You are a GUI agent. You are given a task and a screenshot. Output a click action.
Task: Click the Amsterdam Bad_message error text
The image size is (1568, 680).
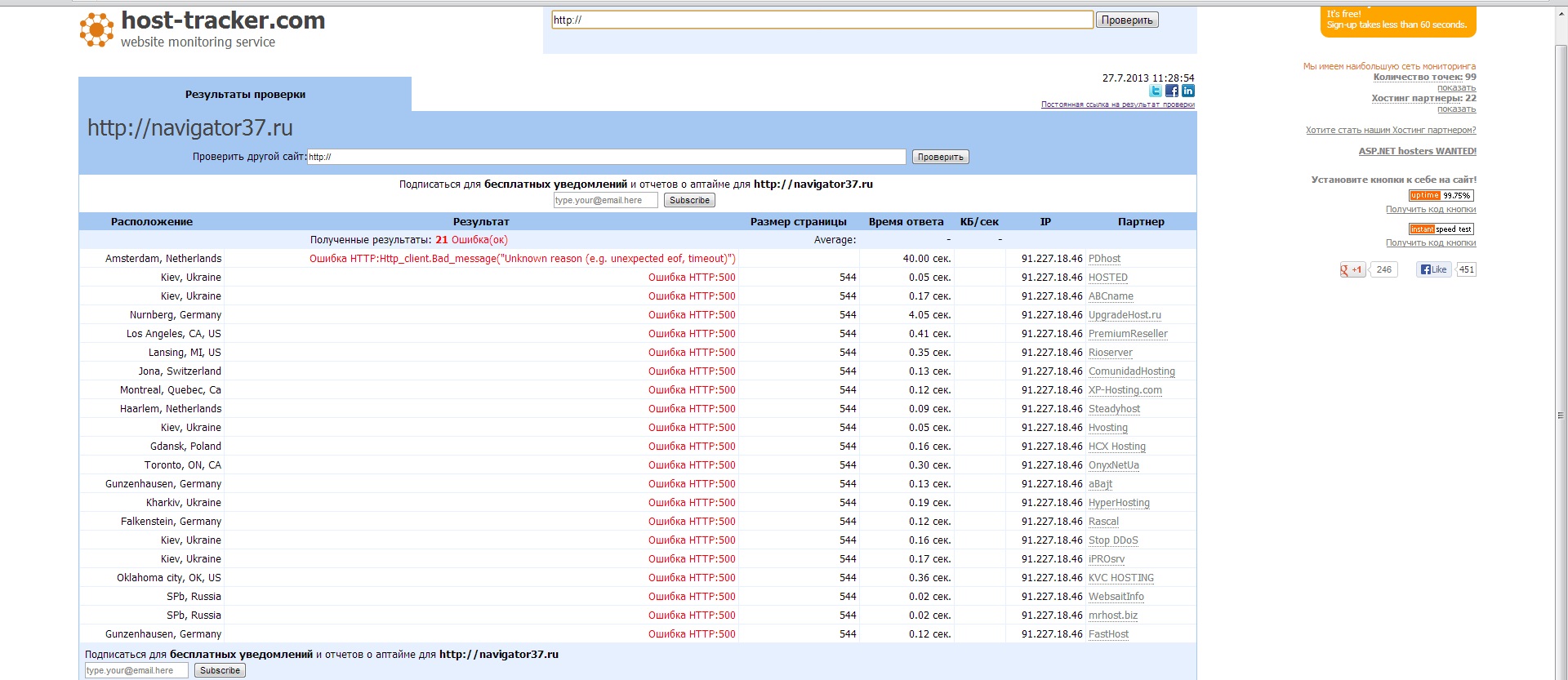click(522, 259)
